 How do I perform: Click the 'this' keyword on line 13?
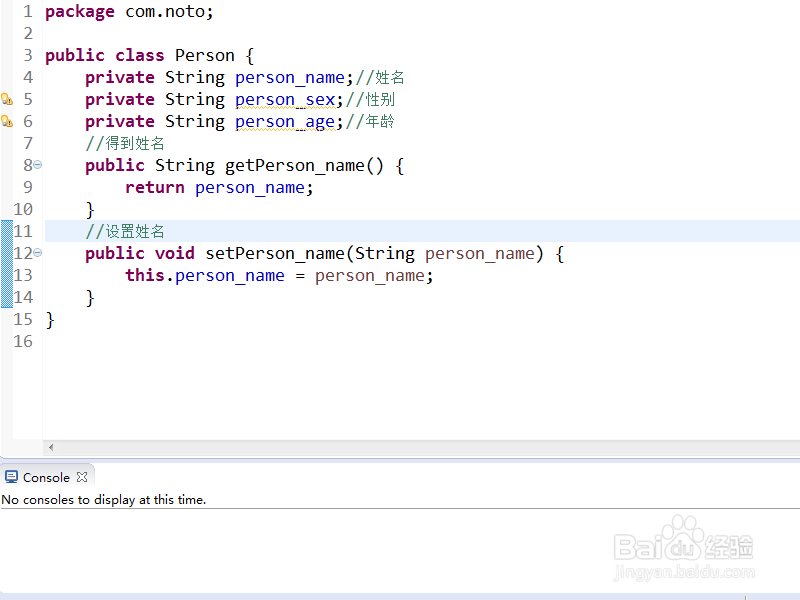(145, 275)
